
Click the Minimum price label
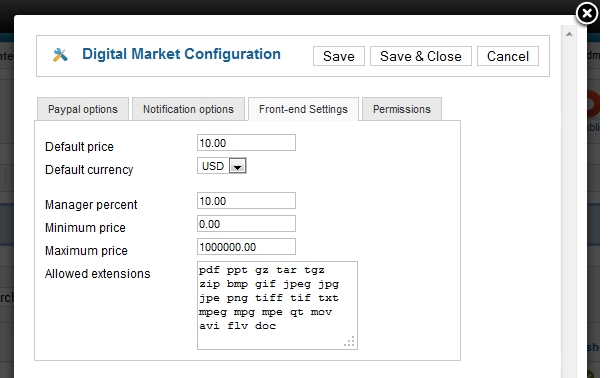tap(85, 228)
